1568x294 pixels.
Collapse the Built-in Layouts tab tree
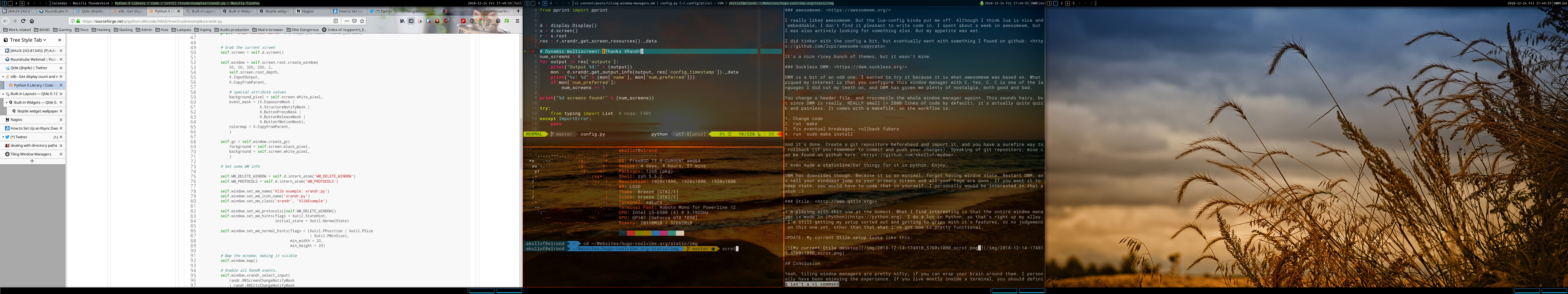3,94
